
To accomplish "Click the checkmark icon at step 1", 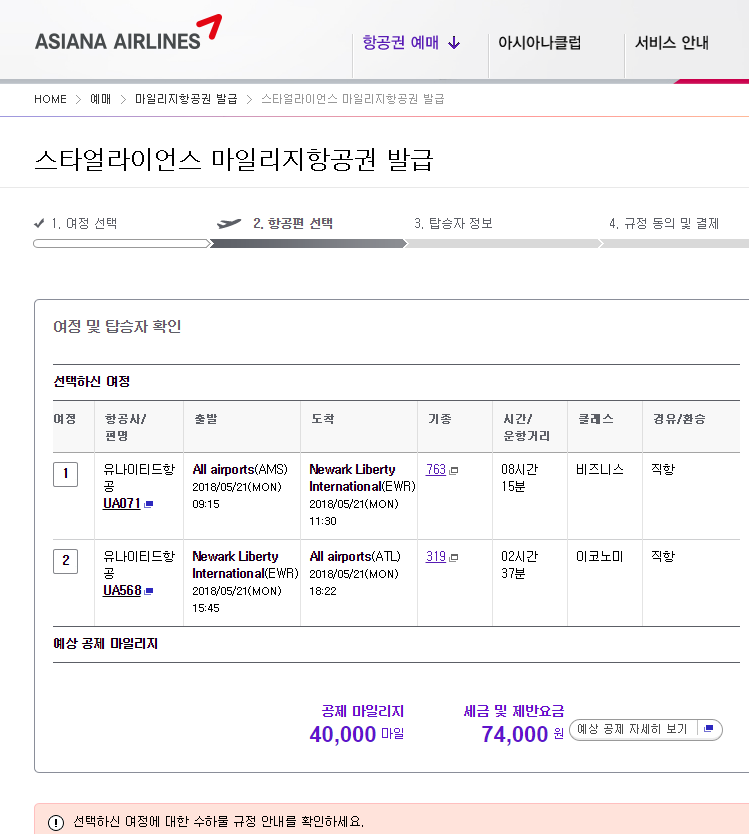I will click(x=39, y=223).
